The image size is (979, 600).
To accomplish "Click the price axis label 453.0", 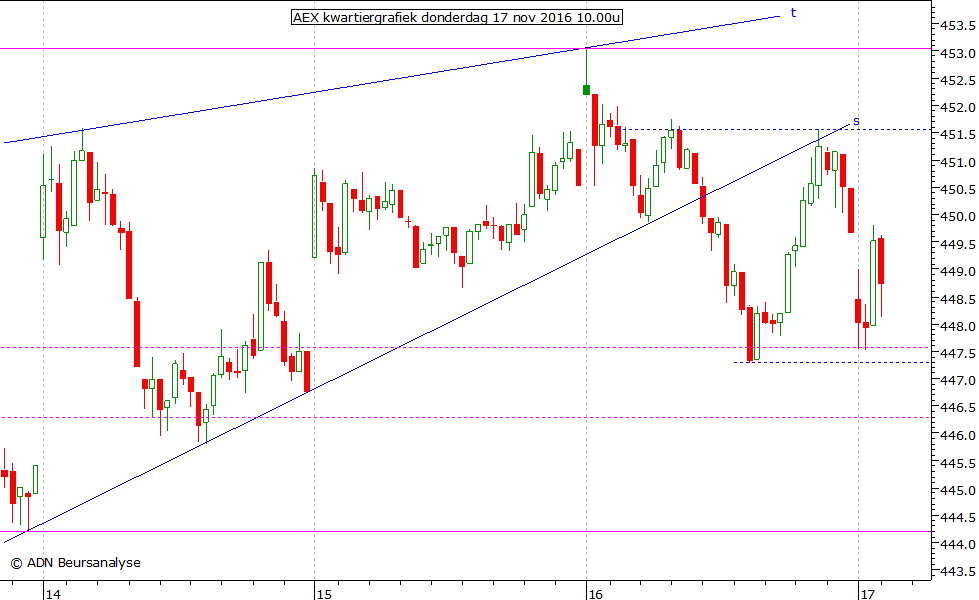I will (x=958, y=53).
